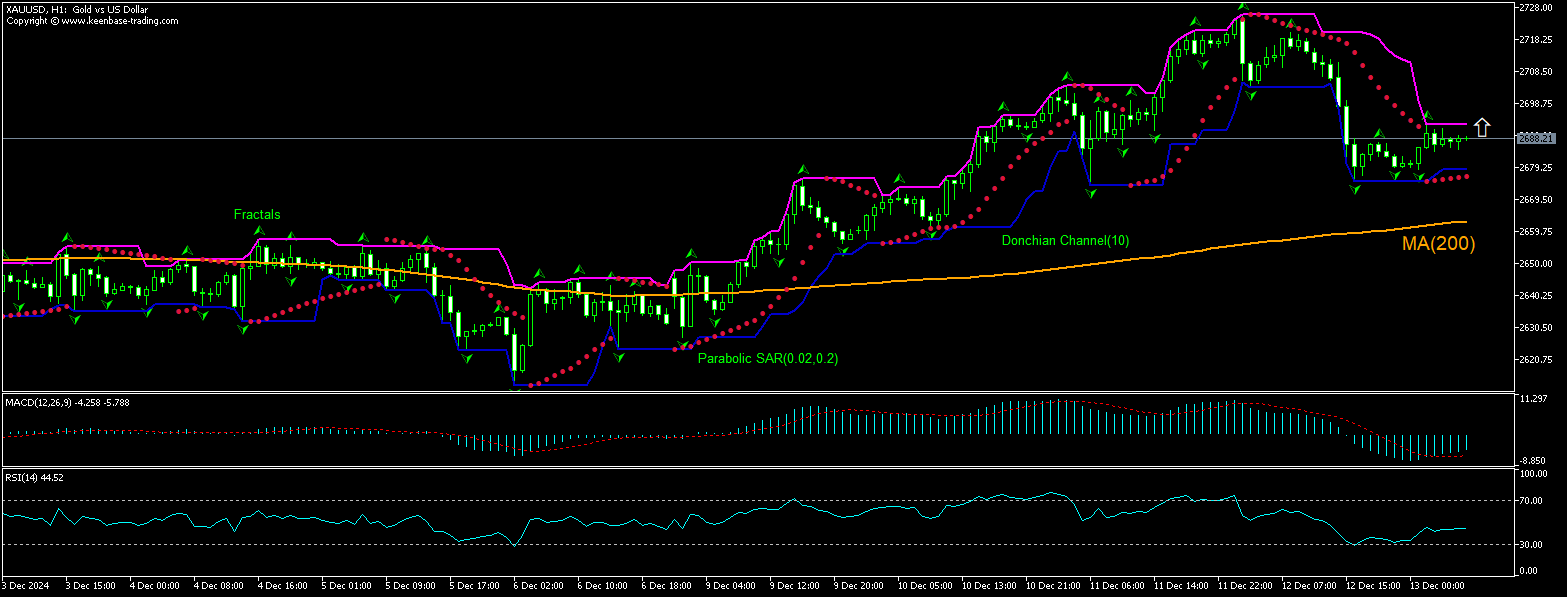Image resolution: width=1567 pixels, height=597 pixels.
Task: Toggle the Fractals indicator by clicking its label
Action: pos(257,214)
